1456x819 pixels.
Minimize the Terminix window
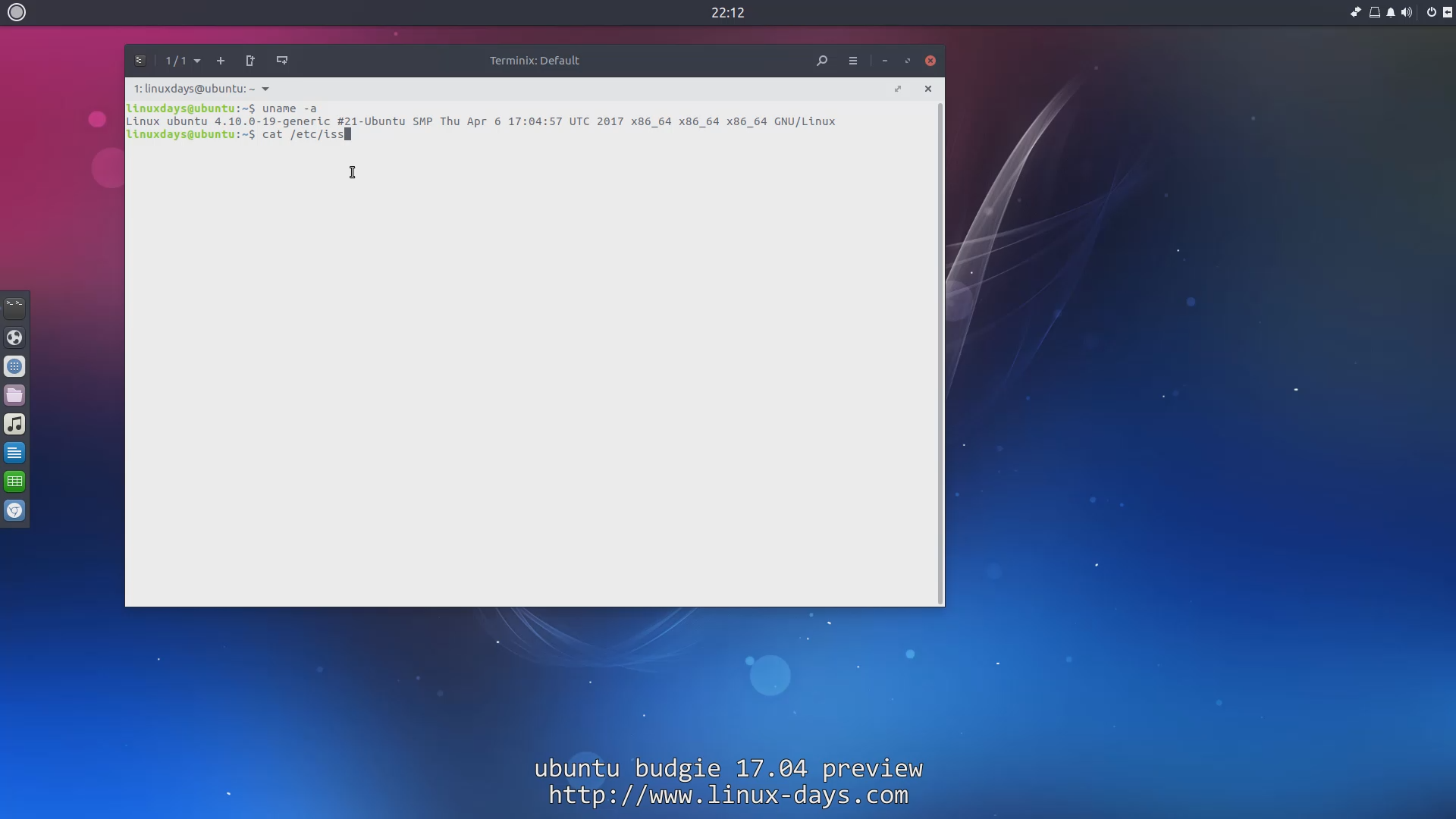pos(885,61)
